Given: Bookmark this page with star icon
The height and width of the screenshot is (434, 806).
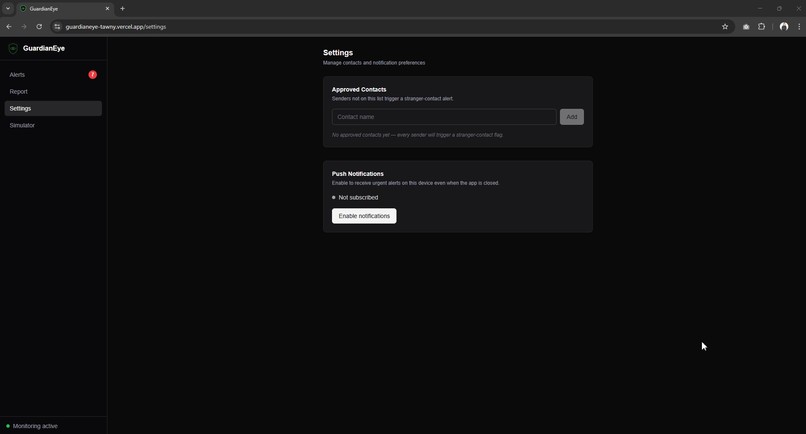Looking at the screenshot, I should [725, 27].
